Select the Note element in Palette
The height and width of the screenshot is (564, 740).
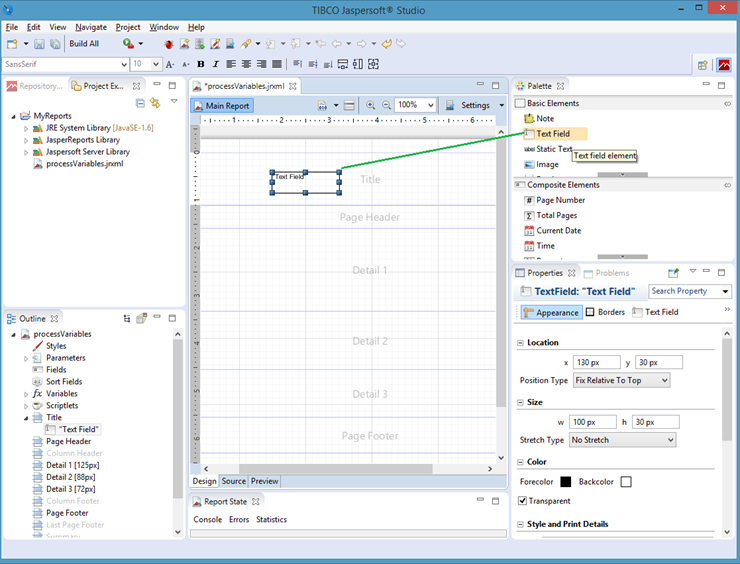pyautogui.click(x=544, y=119)
